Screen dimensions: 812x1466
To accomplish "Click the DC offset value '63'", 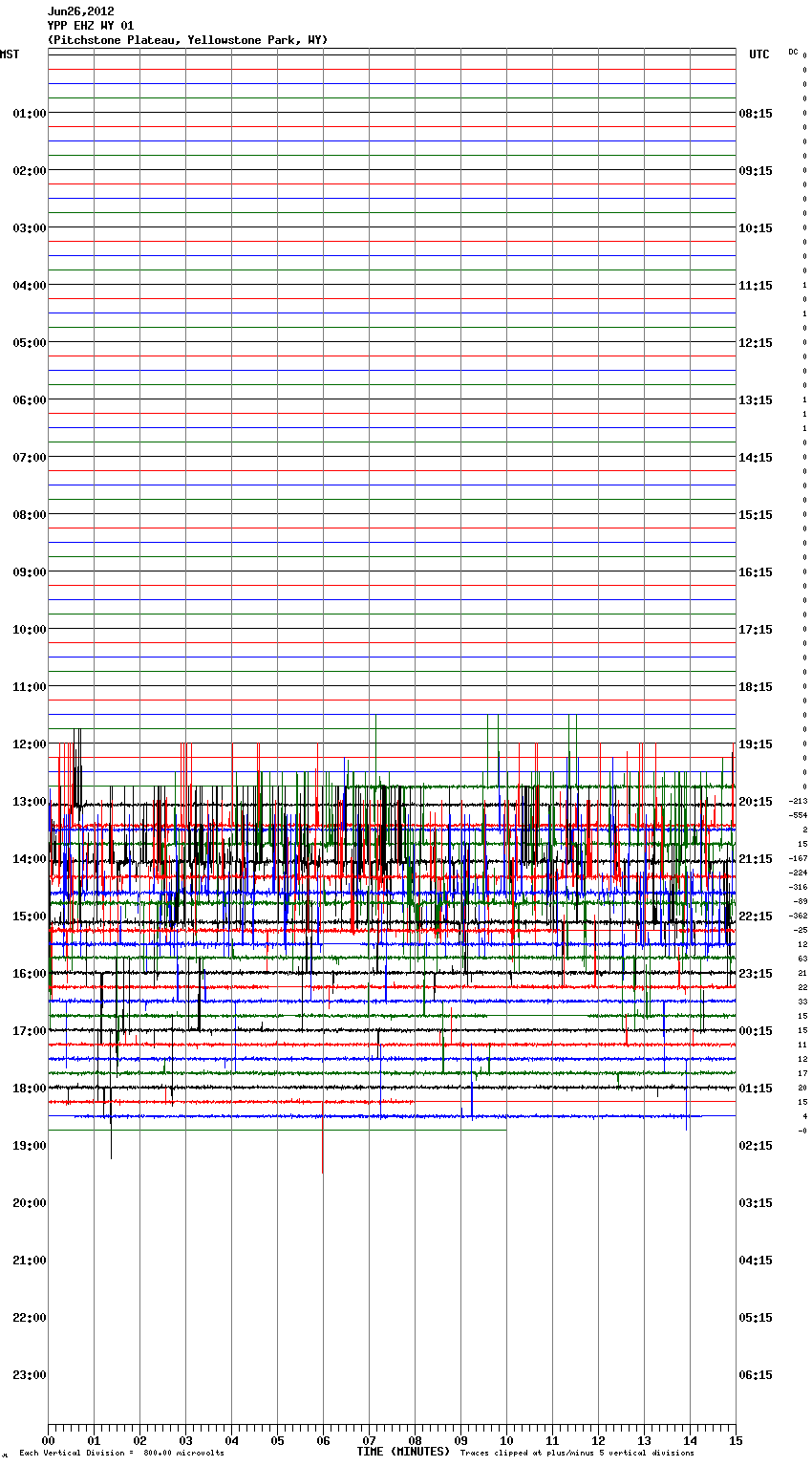I will [x=802, y=959].
